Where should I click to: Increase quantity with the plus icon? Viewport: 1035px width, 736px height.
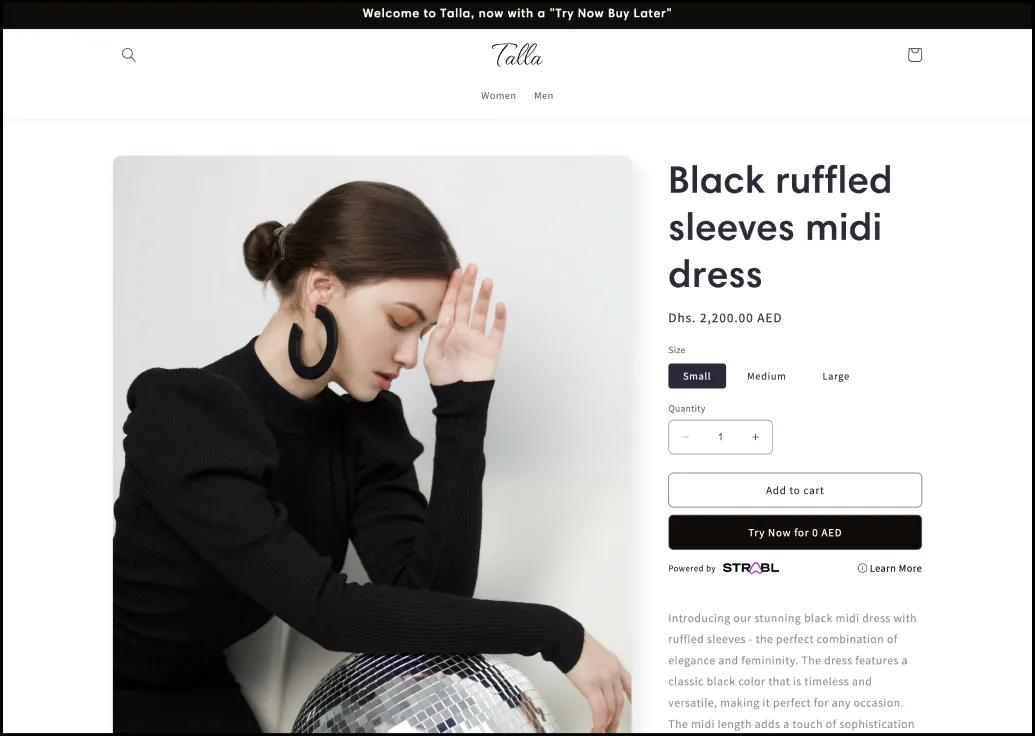click(755, 437)
